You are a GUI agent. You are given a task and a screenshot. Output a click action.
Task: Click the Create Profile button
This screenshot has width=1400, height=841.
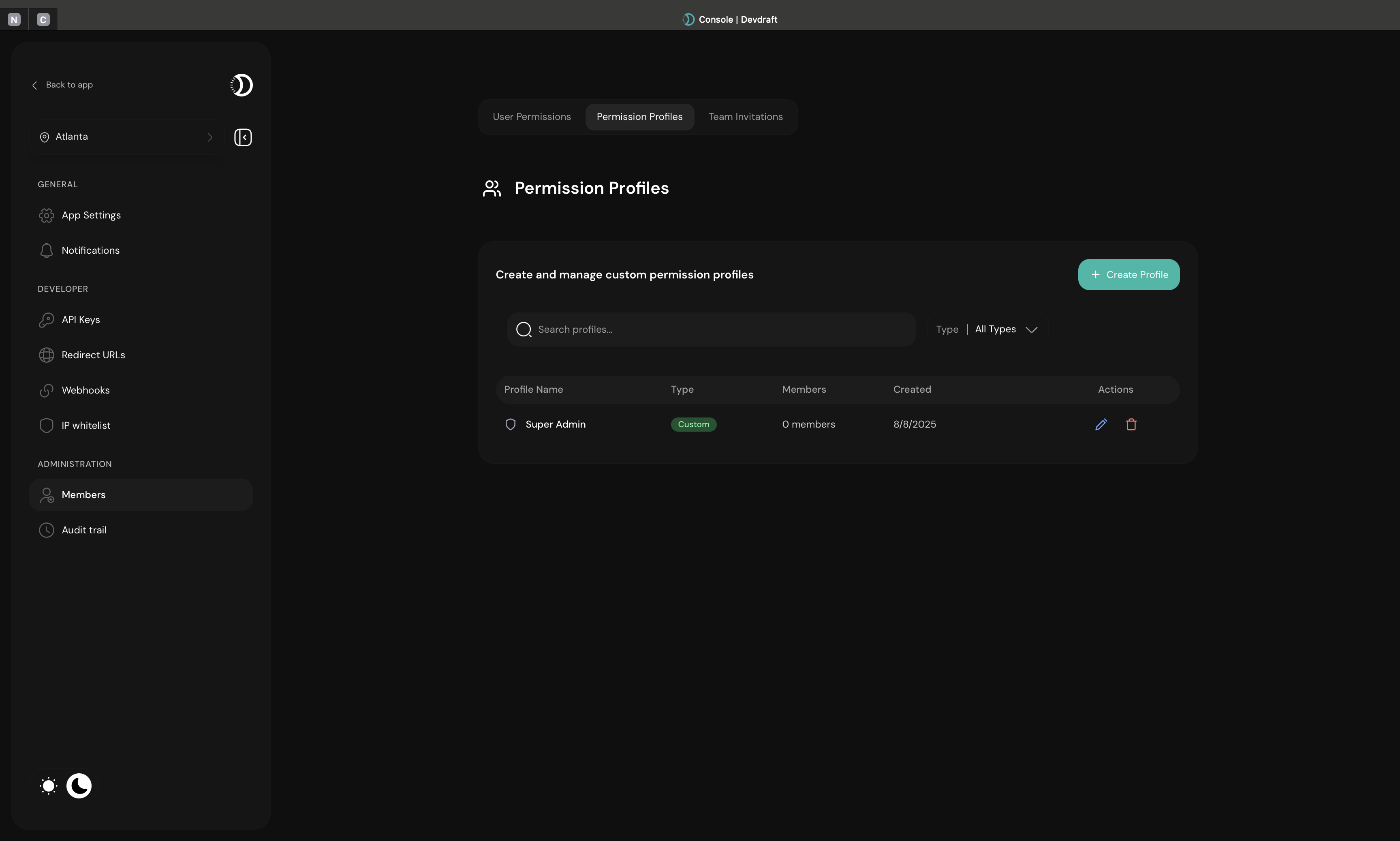1128,274
